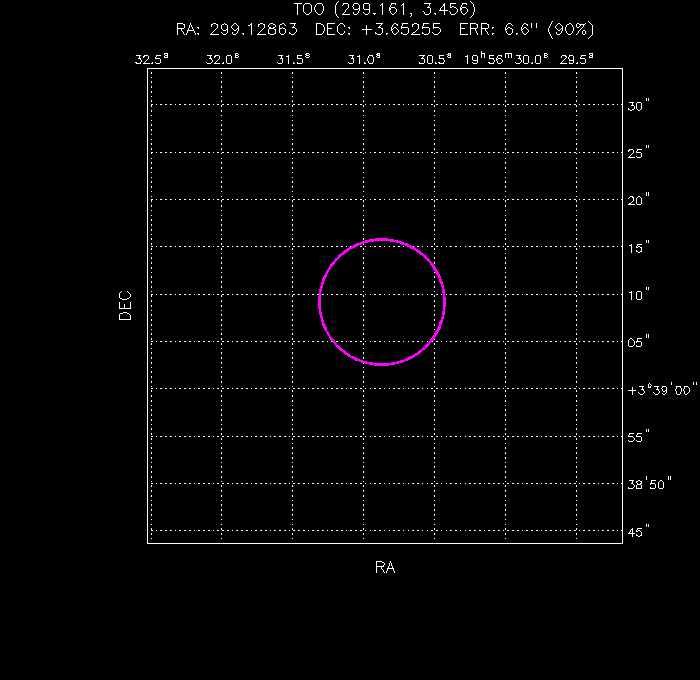Screen dimensions: 700x680
Task: Click the 05" declination tick label
Action: click(x=638, y=342)
